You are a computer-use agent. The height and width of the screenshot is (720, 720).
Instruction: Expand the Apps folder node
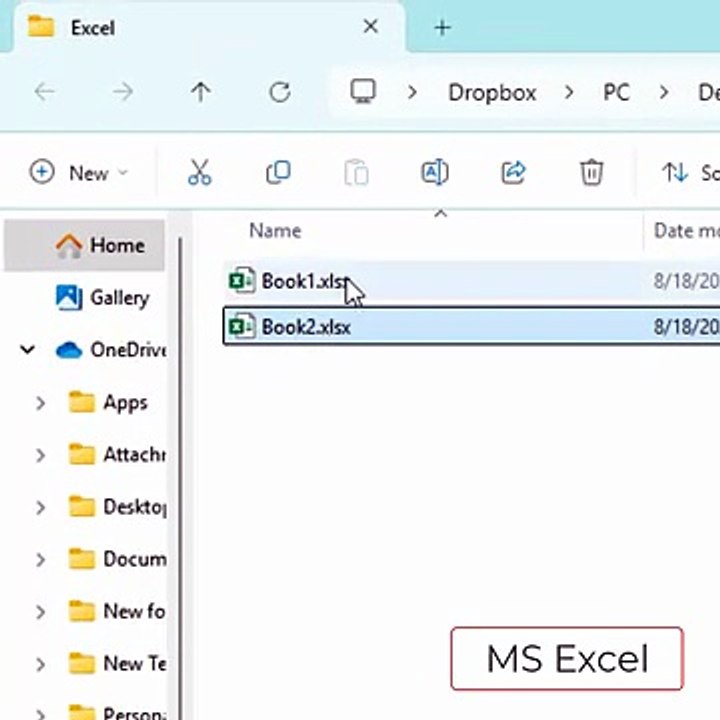pos(40,403)
